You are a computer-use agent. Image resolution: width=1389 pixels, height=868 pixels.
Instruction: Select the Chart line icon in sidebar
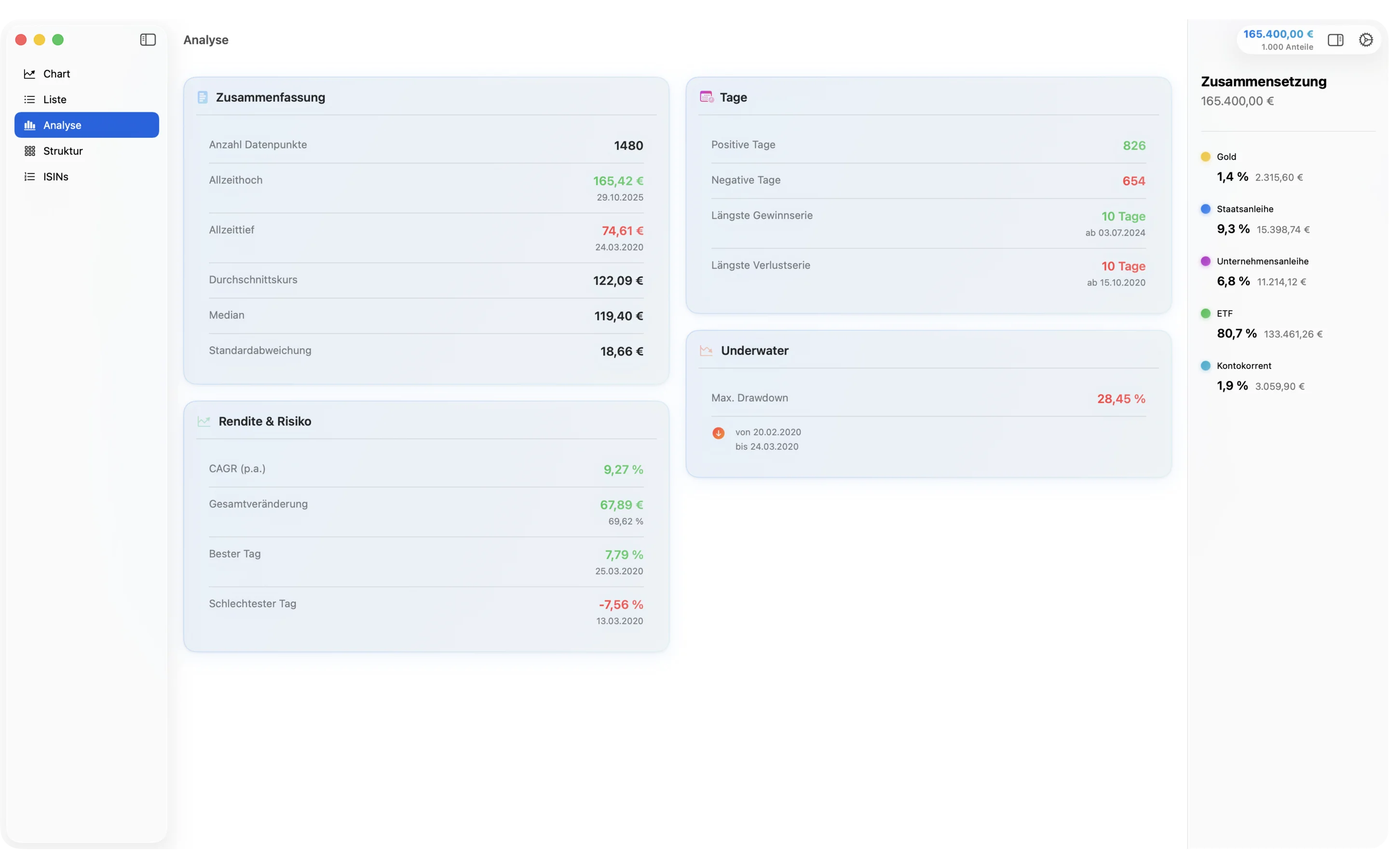pyautogui.click(x=30, y=73)
